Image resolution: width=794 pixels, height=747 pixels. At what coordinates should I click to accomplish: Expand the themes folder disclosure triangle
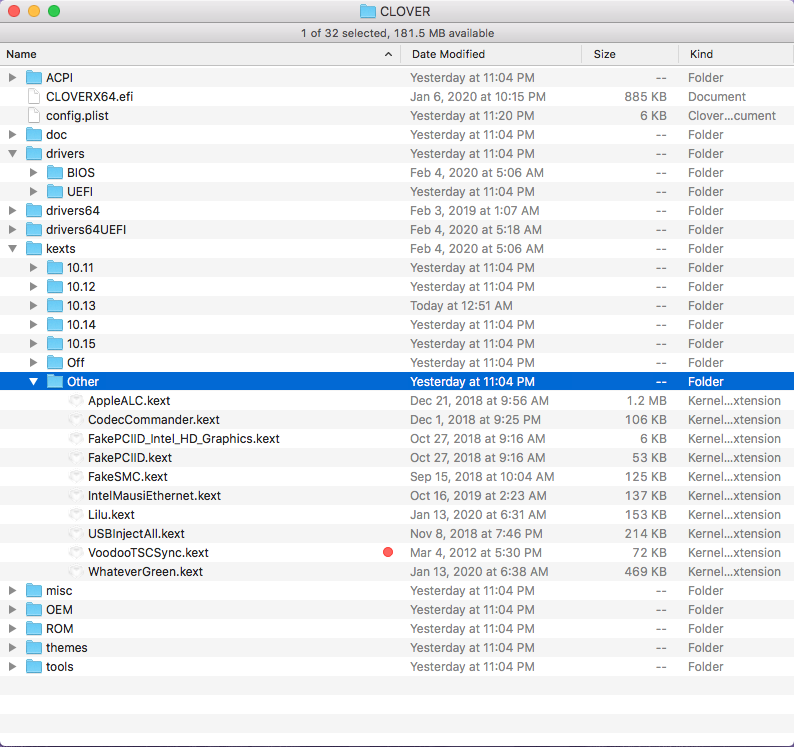tap(13, 647)
